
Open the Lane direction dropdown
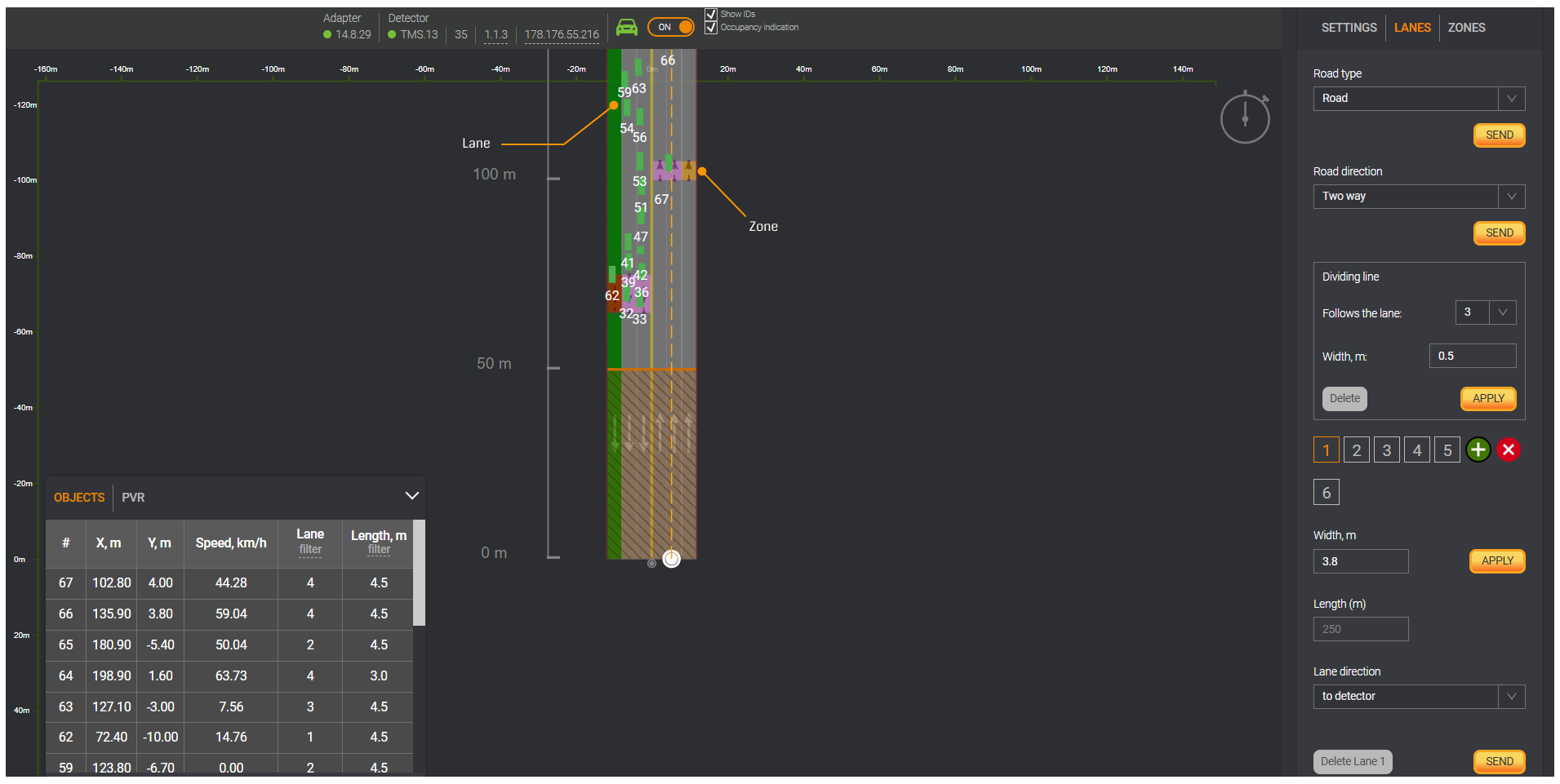click(x=1419, y=697)
